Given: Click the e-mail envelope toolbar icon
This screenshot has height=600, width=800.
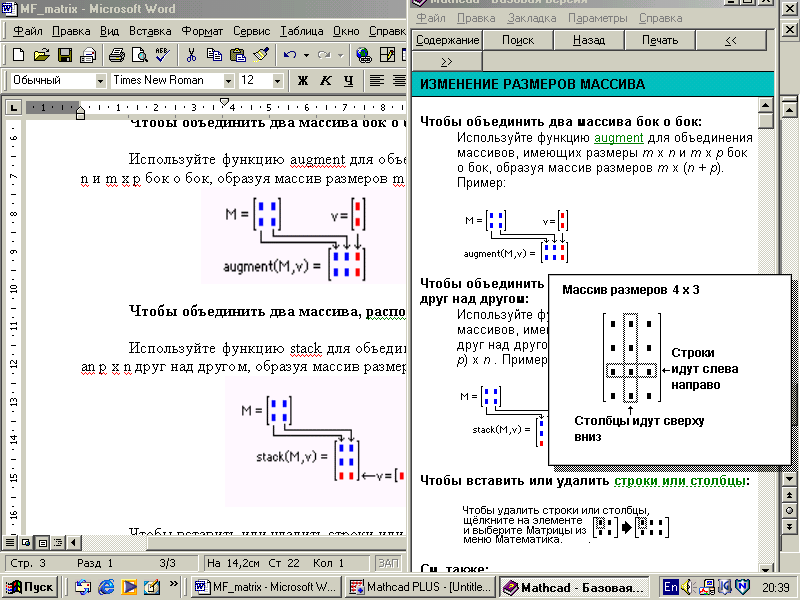Looking at the screenshot, I should (88, 55).
